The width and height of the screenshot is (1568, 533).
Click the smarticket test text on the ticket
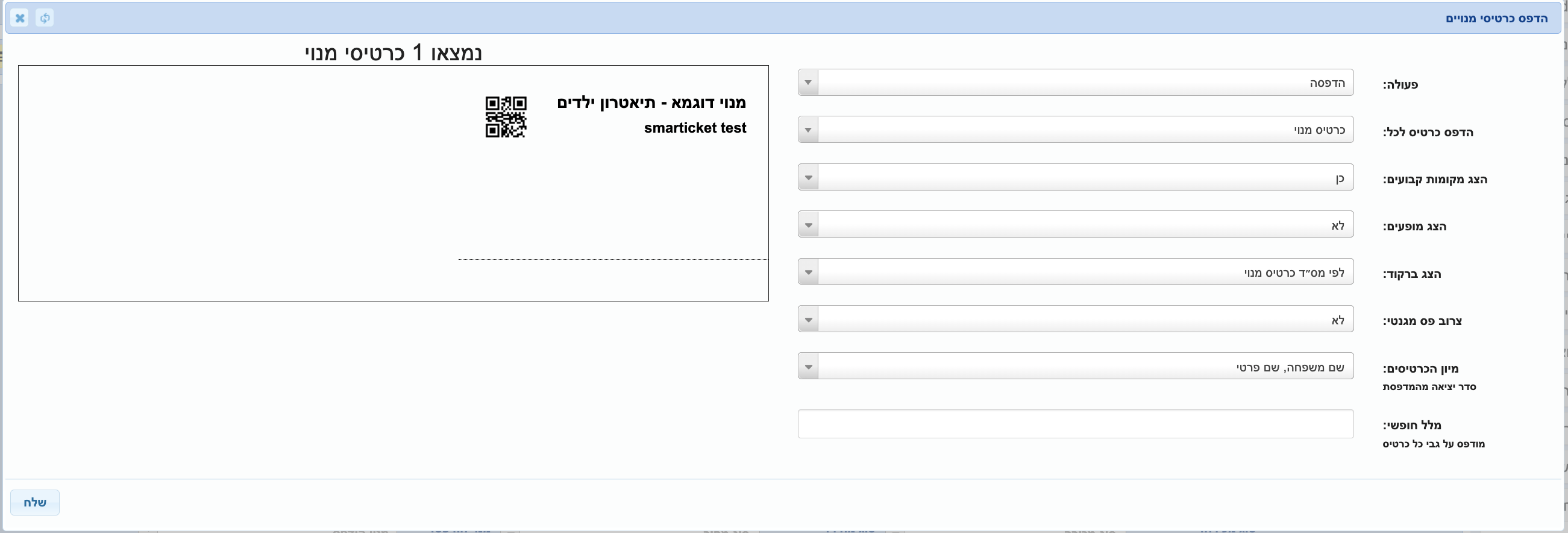point(695,128)
